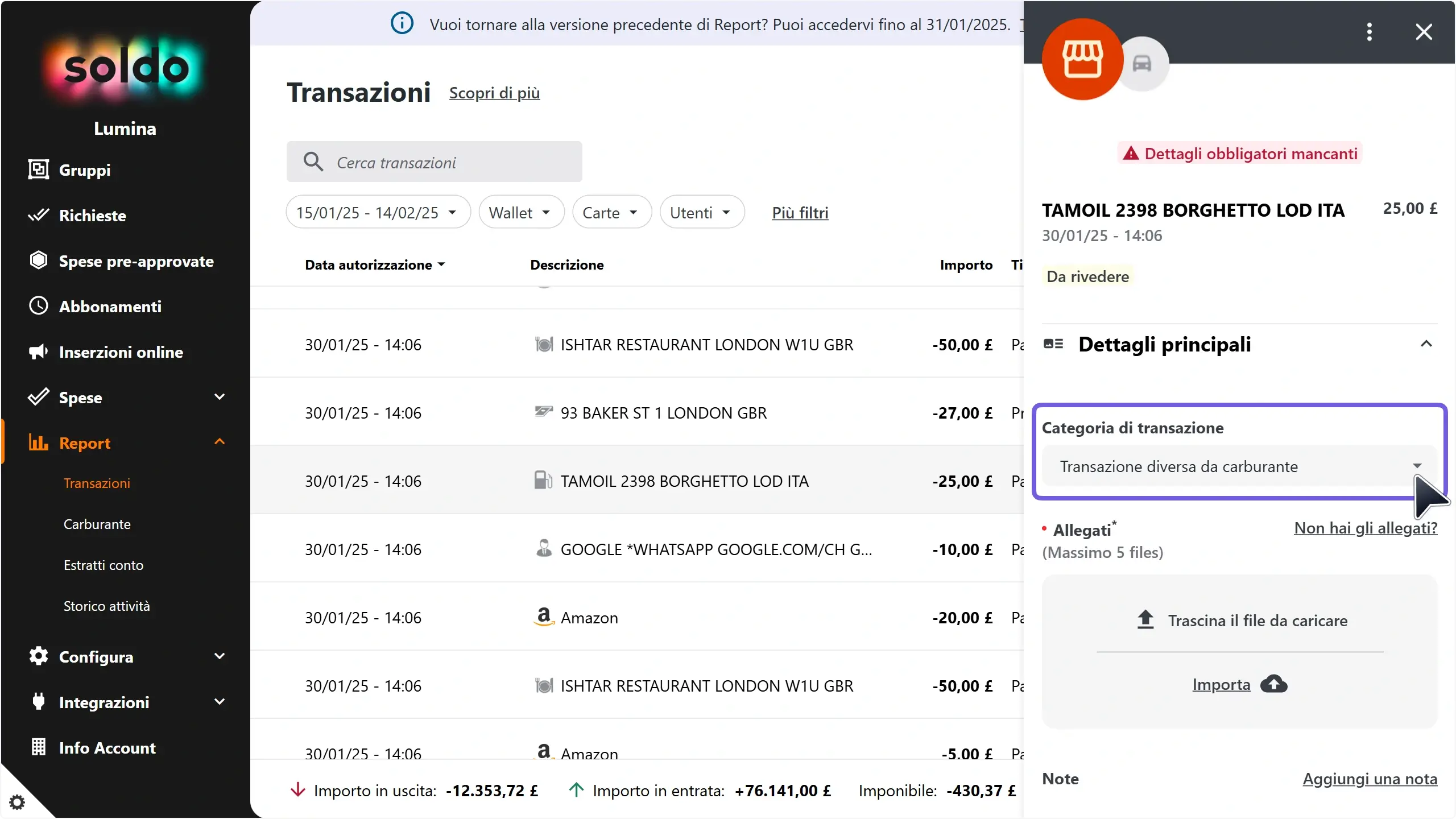Screen dimensions: 1456x819
Task: Click restaurant icon on first ISHTAR RESTAURANT -50,00 £ row
Action: [544, 344]
